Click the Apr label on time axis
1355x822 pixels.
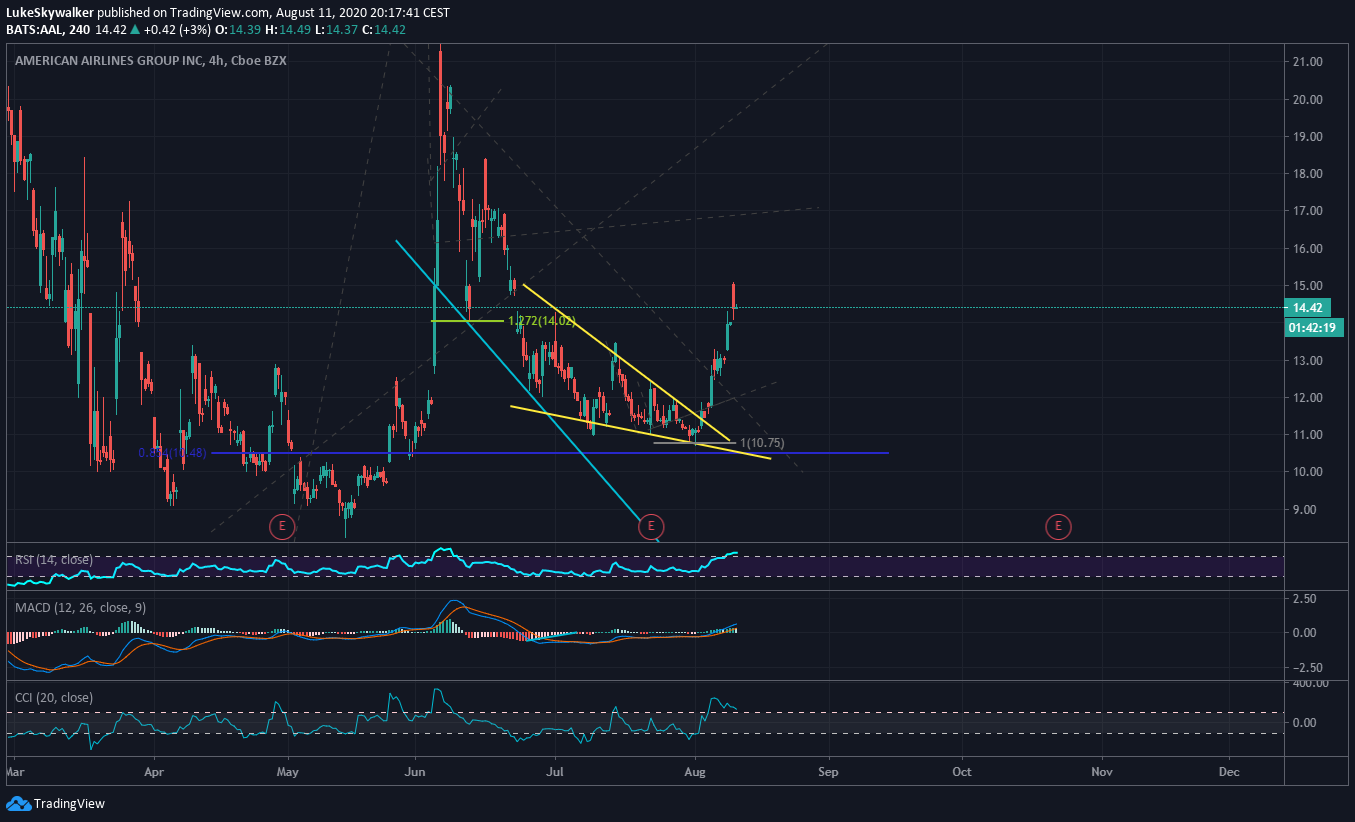click(153, 772)
